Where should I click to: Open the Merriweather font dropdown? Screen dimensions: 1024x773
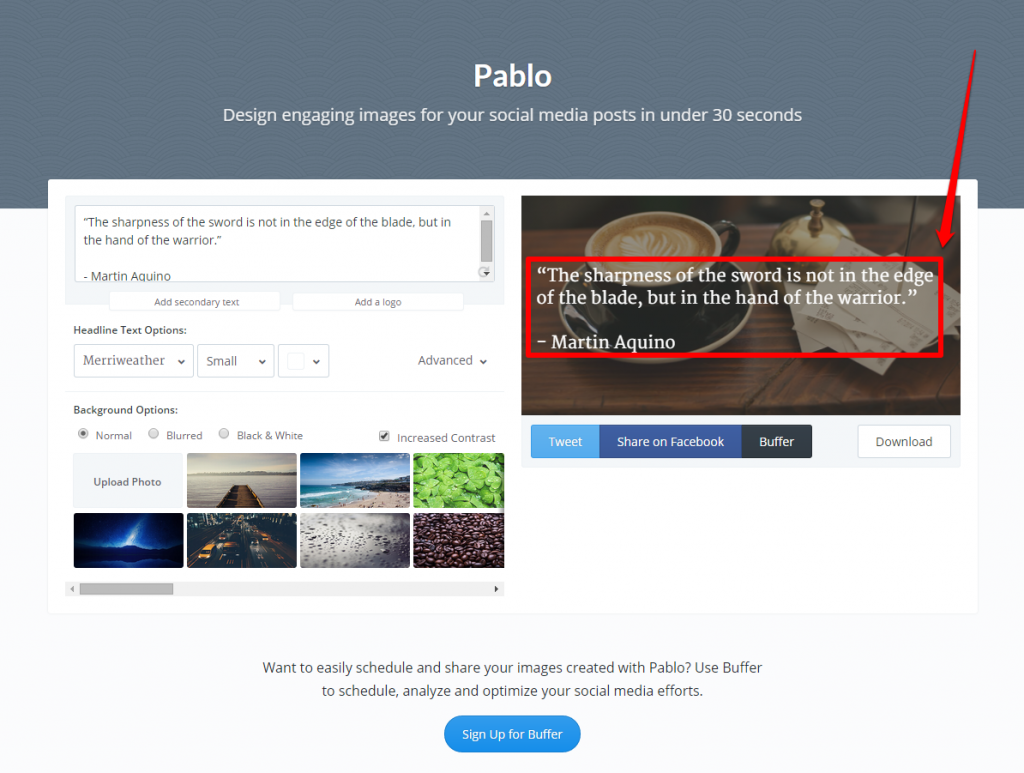click(134, 360)
